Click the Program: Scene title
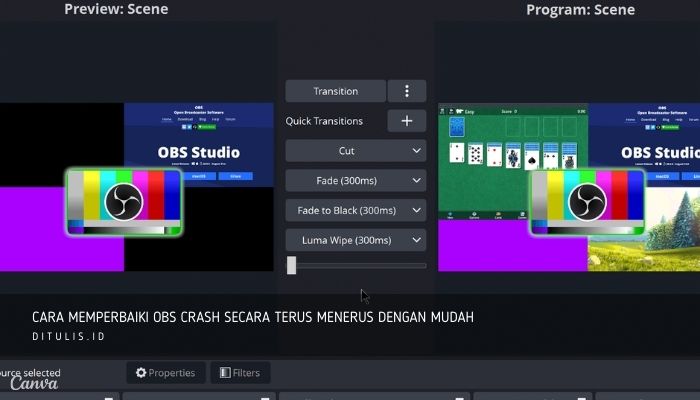The height and width of the screenshot is (400, 700). tap(580, 10)
